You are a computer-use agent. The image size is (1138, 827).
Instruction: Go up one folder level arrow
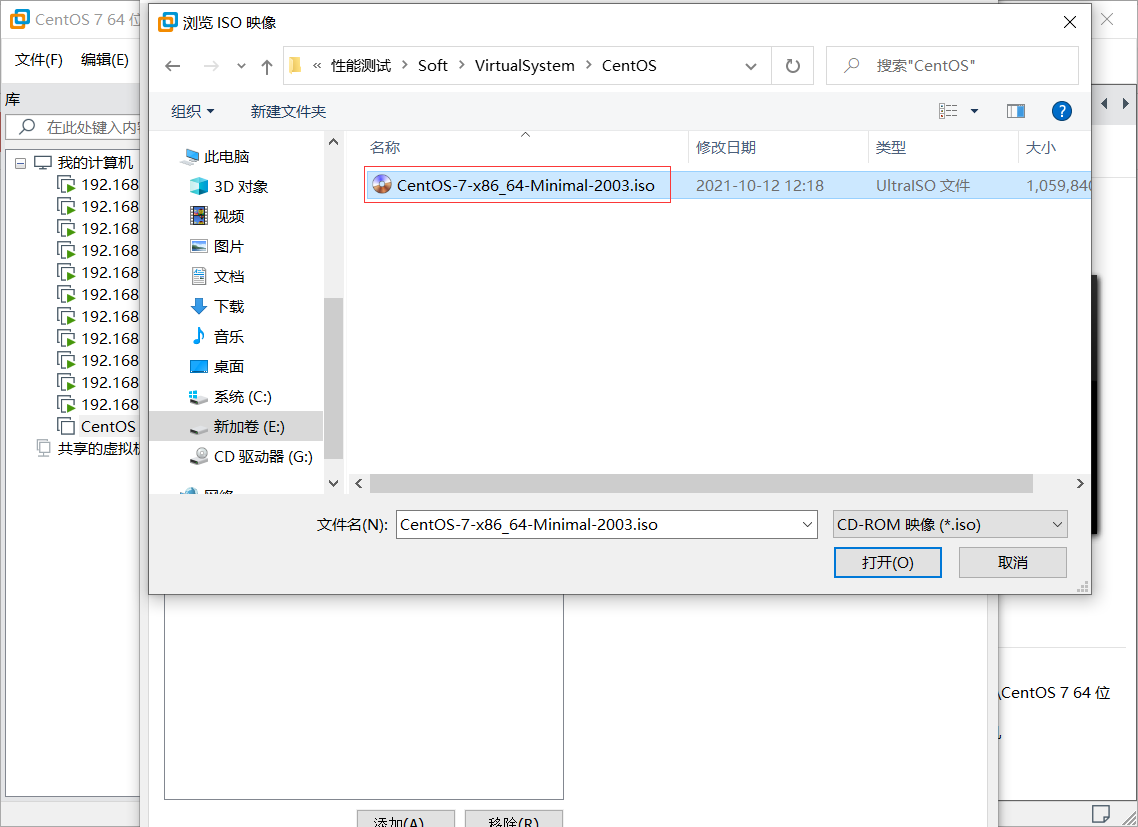[266, 66]
